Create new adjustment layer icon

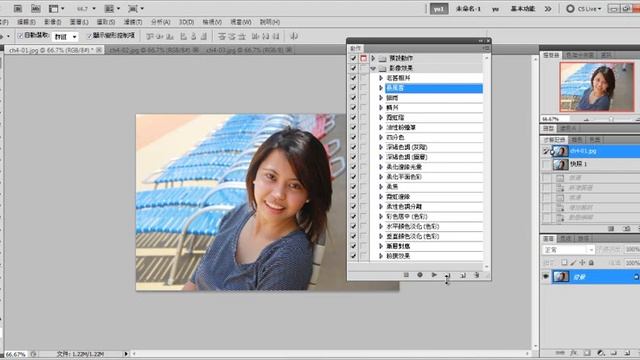pos(600,353)
